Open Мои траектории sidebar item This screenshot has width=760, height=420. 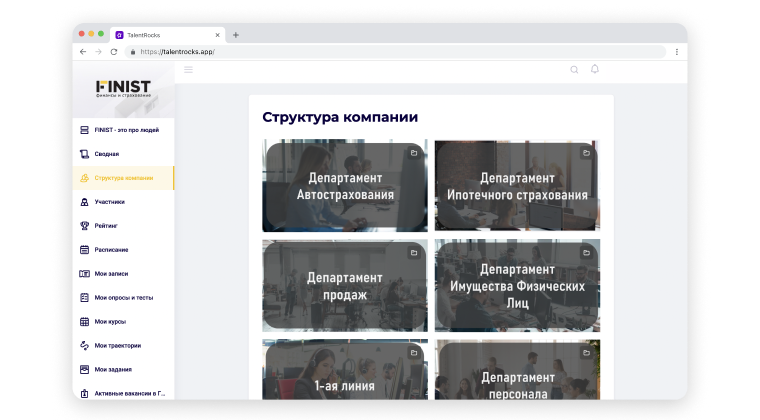(117, 346)
